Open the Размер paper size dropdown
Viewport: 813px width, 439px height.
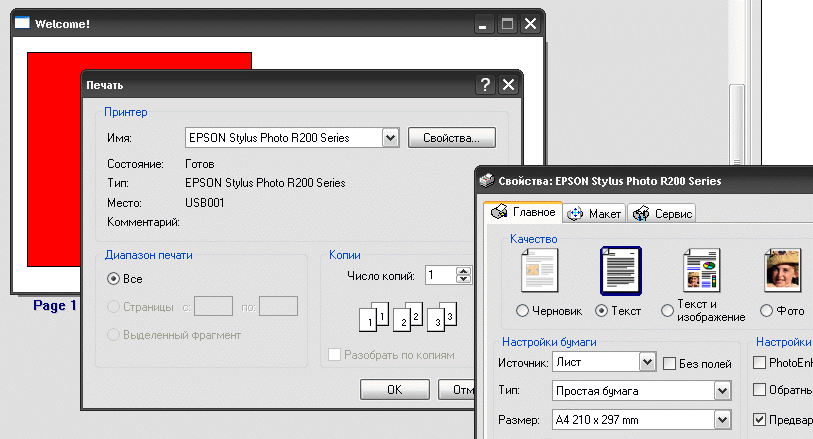pyautogui.click(x=722, y=420)
